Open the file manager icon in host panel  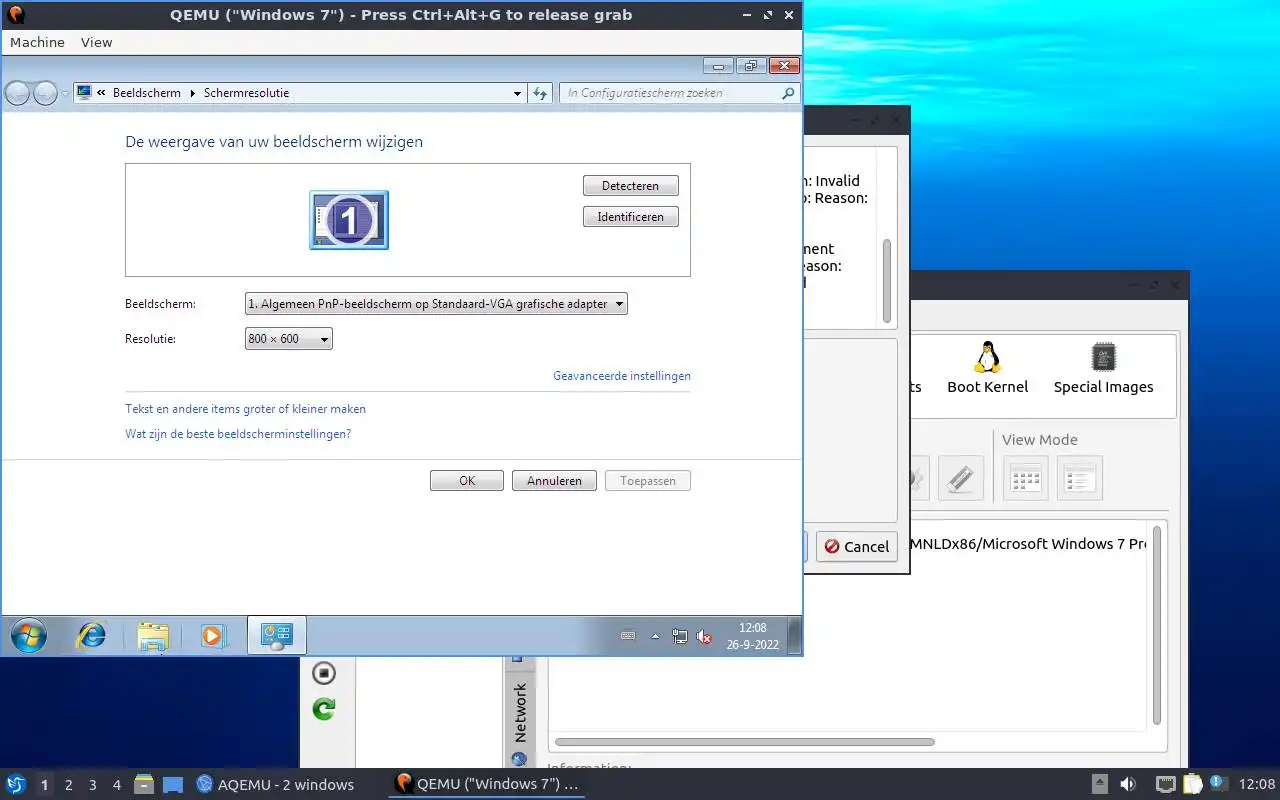tap(144, 784)
